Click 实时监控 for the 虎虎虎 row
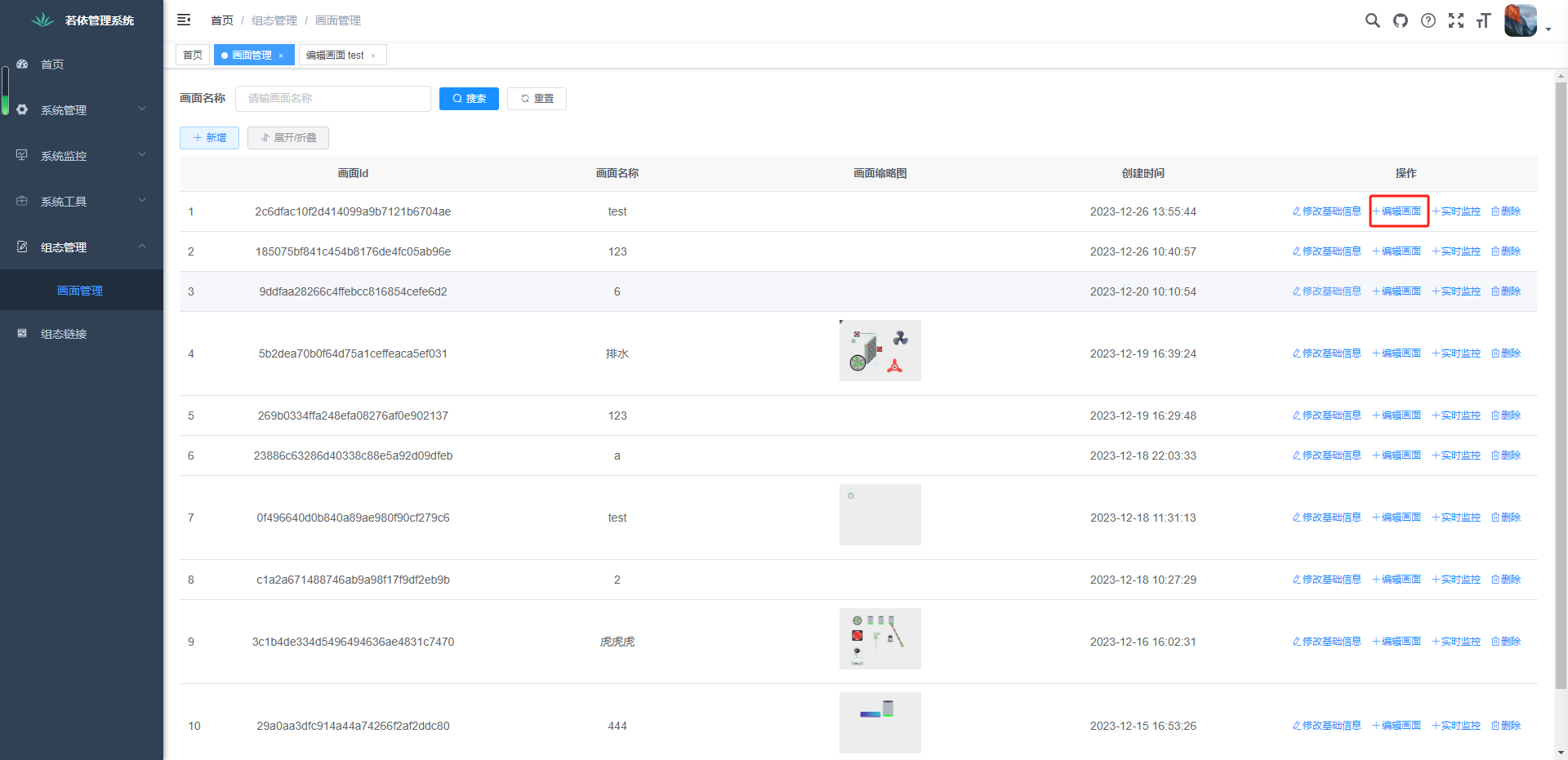Screen dimensions: 1568x760 (1456, 642)
